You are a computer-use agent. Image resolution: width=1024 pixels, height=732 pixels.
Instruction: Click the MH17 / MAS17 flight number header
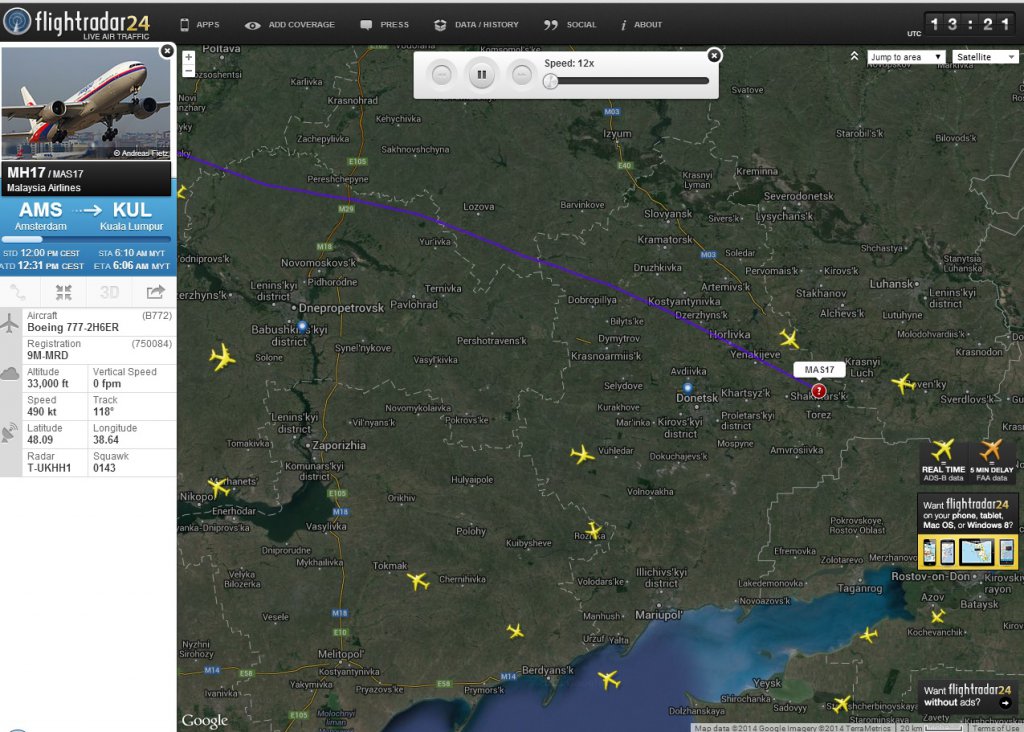(x=45, y=173)
